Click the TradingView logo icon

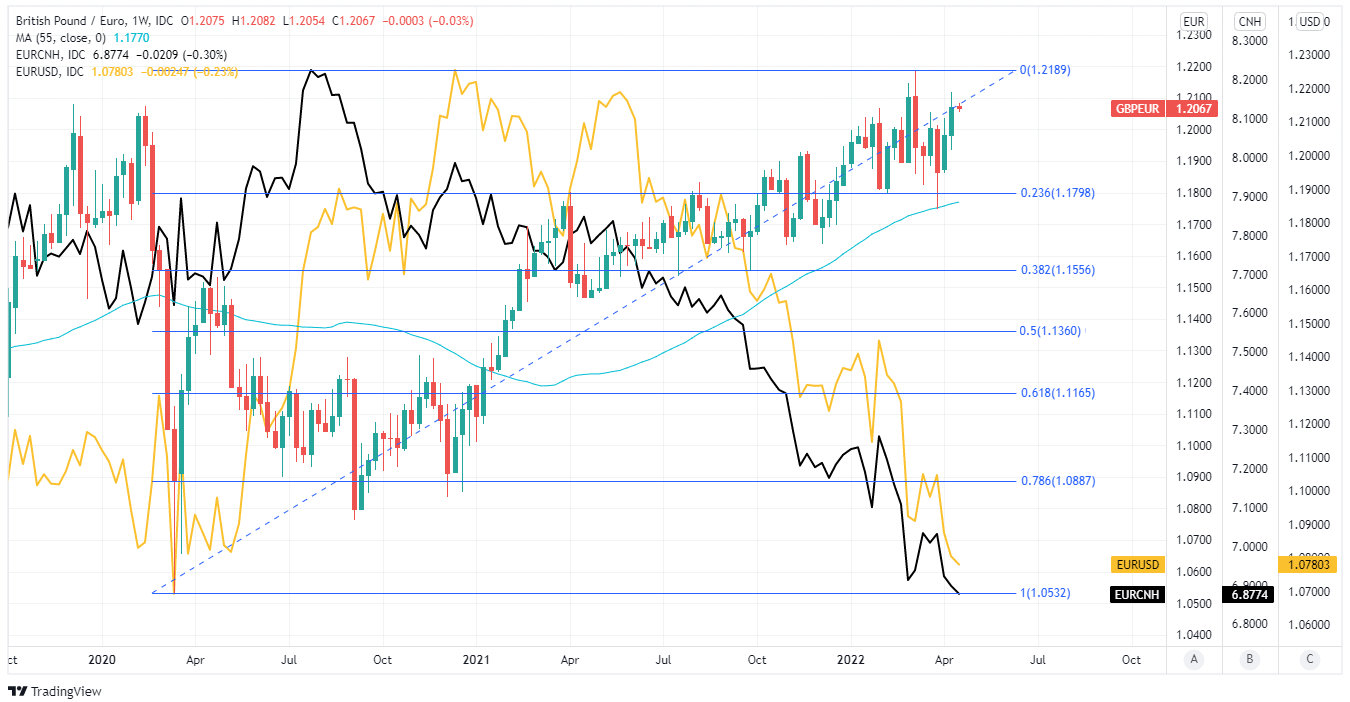(17, 691)
